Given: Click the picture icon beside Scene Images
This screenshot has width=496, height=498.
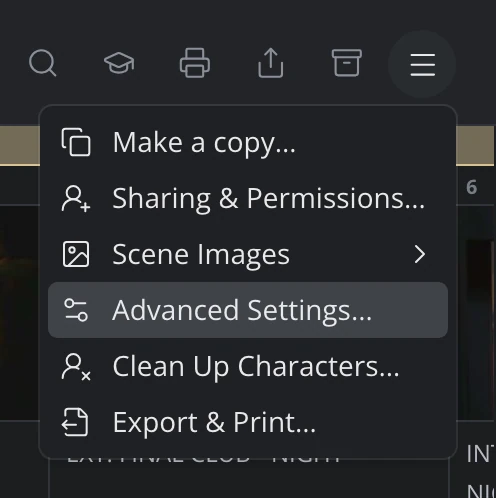Looking at the screenshot, I should point(76,254).
